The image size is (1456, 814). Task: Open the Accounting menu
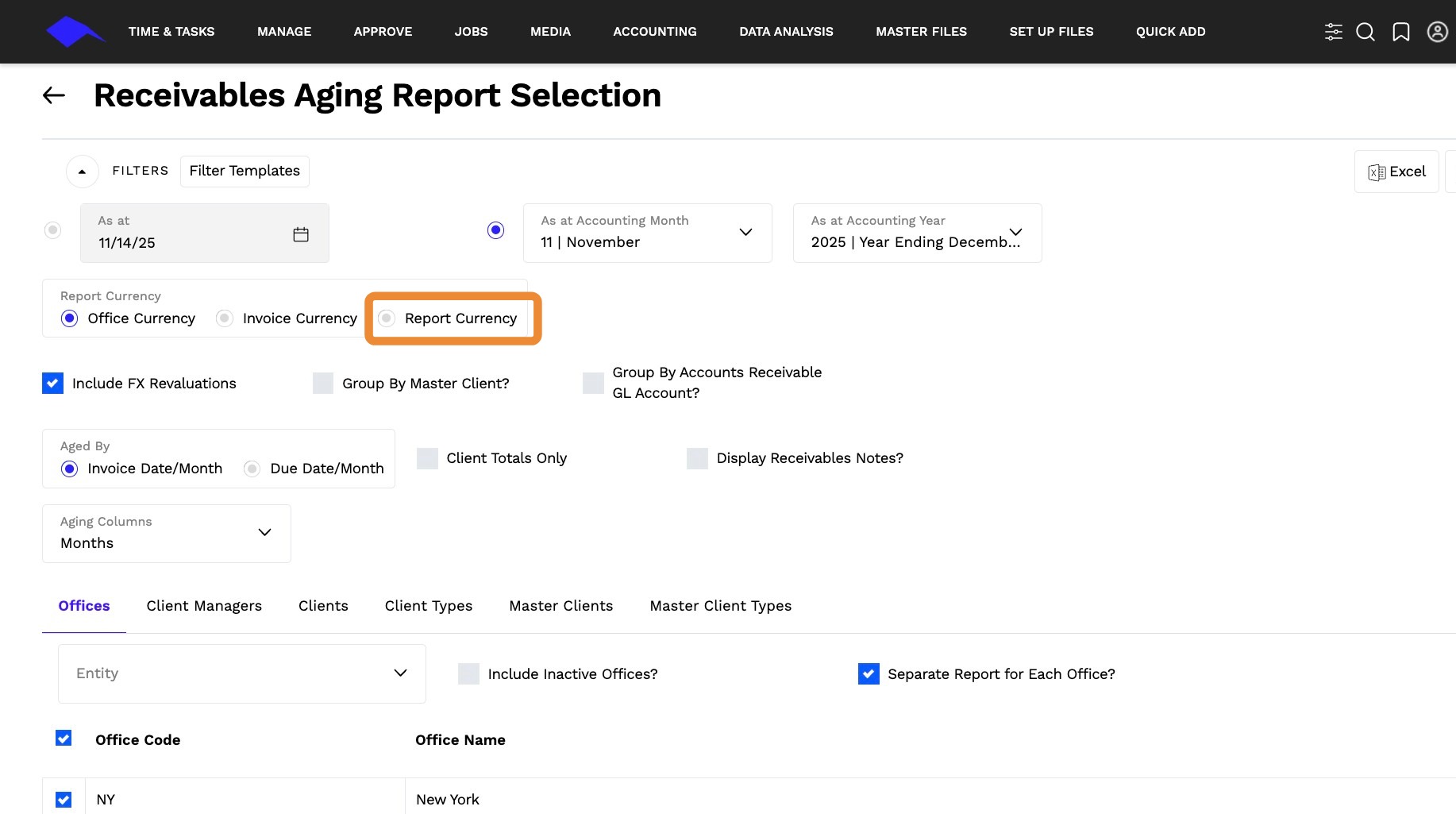pos(654,32)
